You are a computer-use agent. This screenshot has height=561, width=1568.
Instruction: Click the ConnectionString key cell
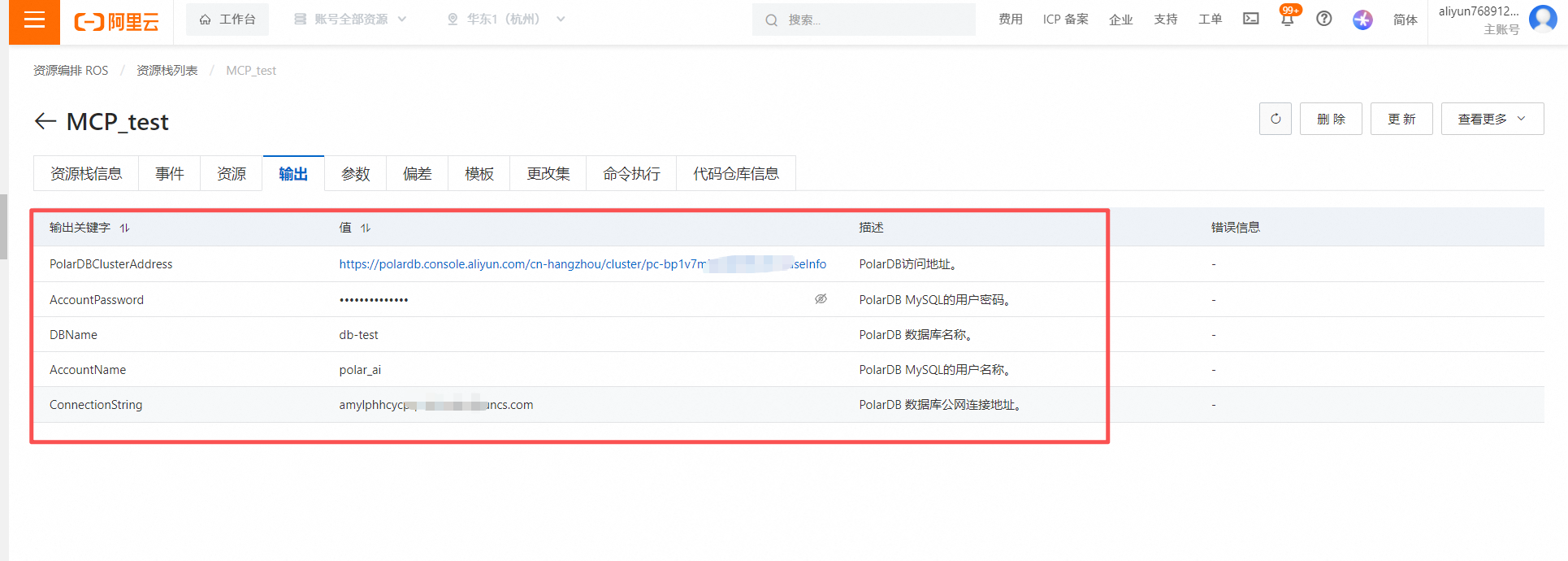coord(96,405)
